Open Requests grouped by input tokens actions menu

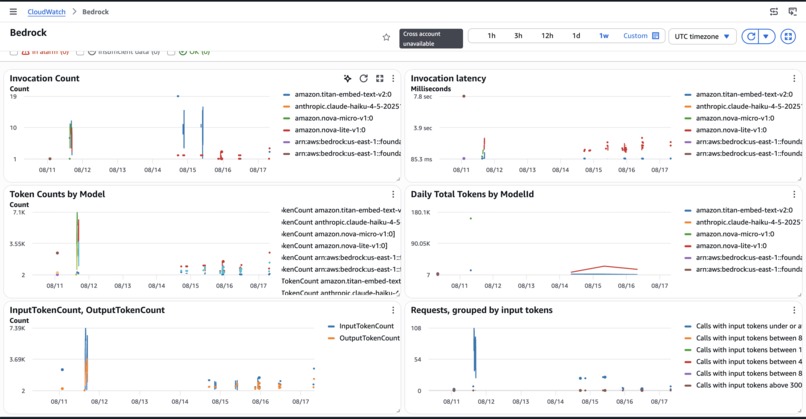tap(794, 310)
